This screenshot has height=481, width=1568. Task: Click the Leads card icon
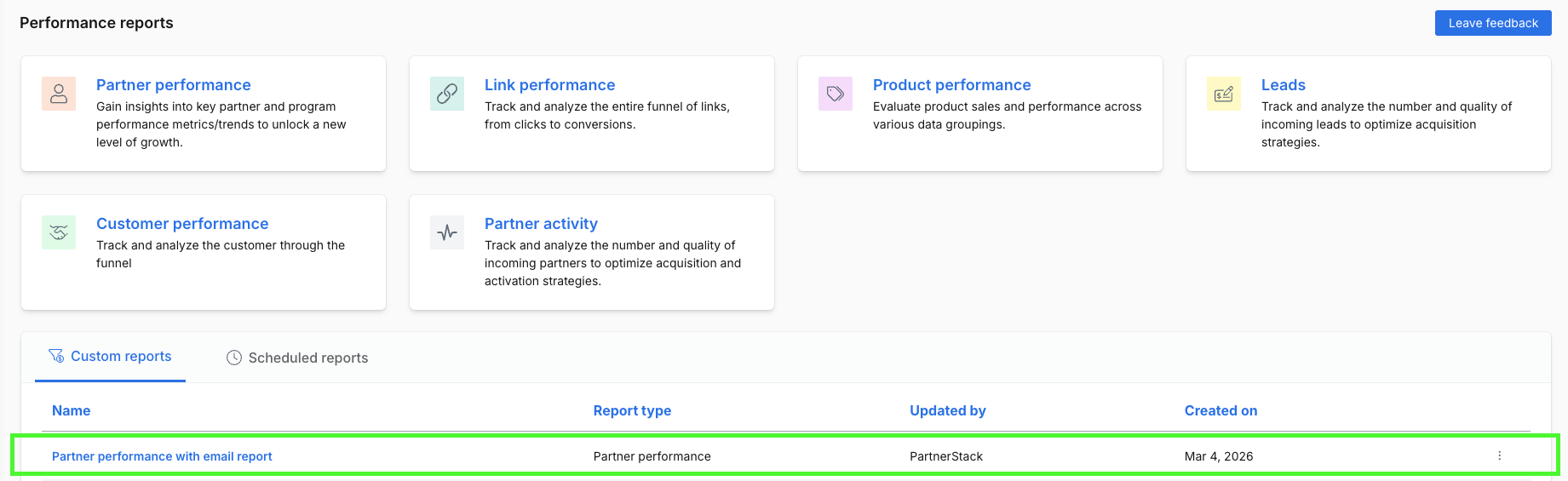(x=1224, y=94)
